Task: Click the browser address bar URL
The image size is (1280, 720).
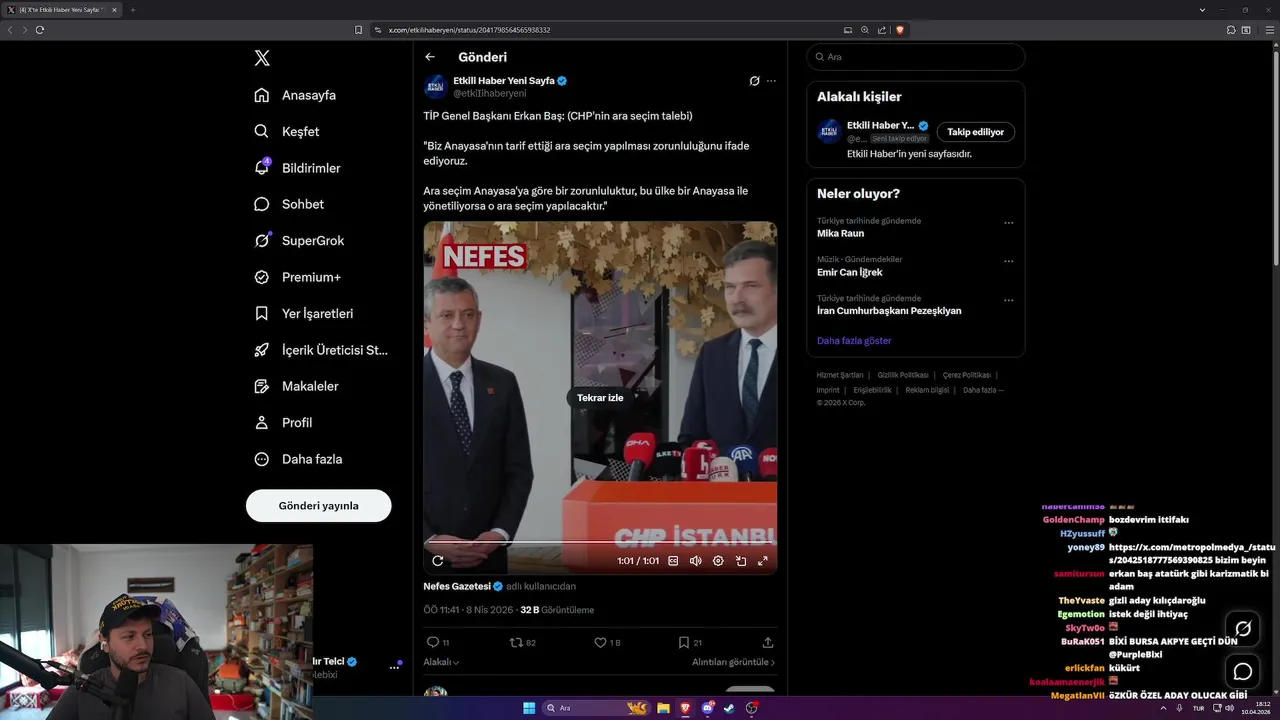Action: 469,30
